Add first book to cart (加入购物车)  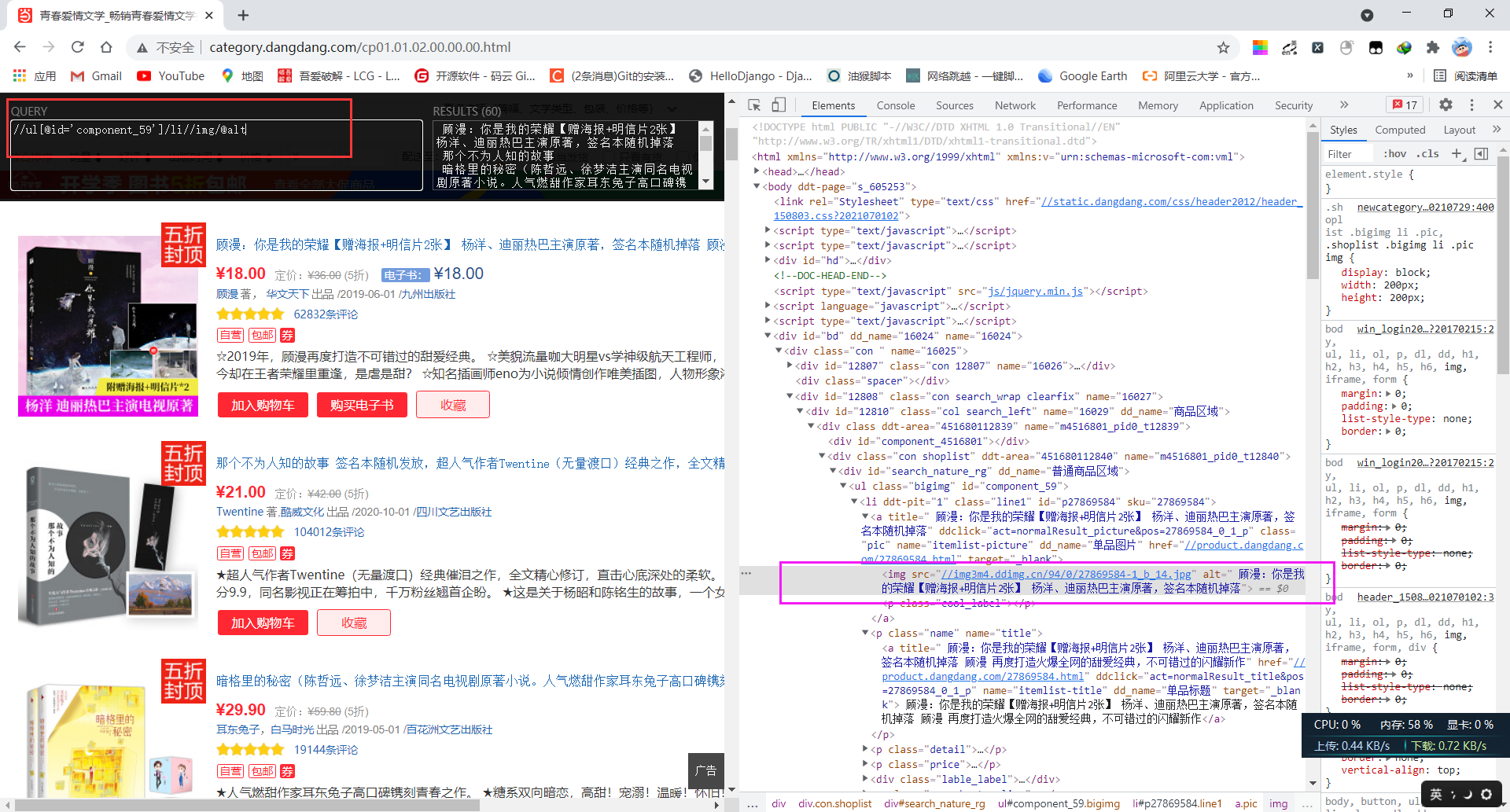pyautogui.click(x=263, y=405)
